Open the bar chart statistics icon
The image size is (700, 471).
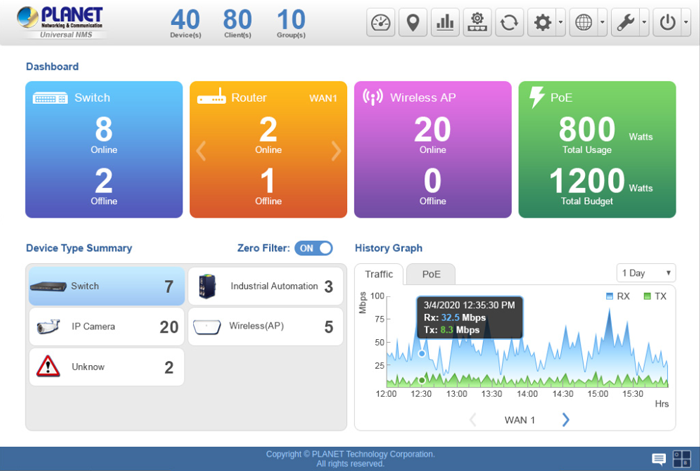[444, 23]
